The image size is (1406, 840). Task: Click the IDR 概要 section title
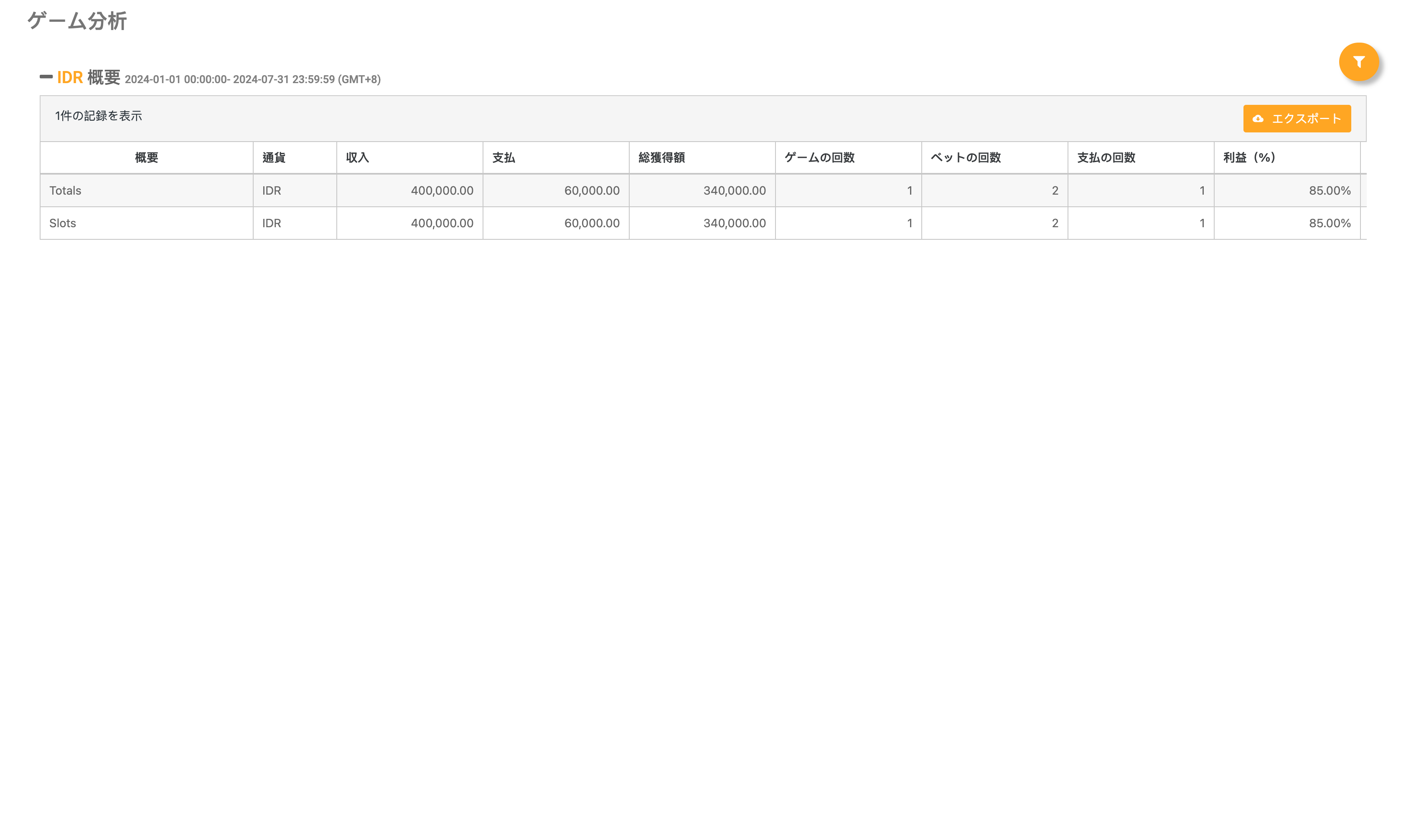point(88,77)
